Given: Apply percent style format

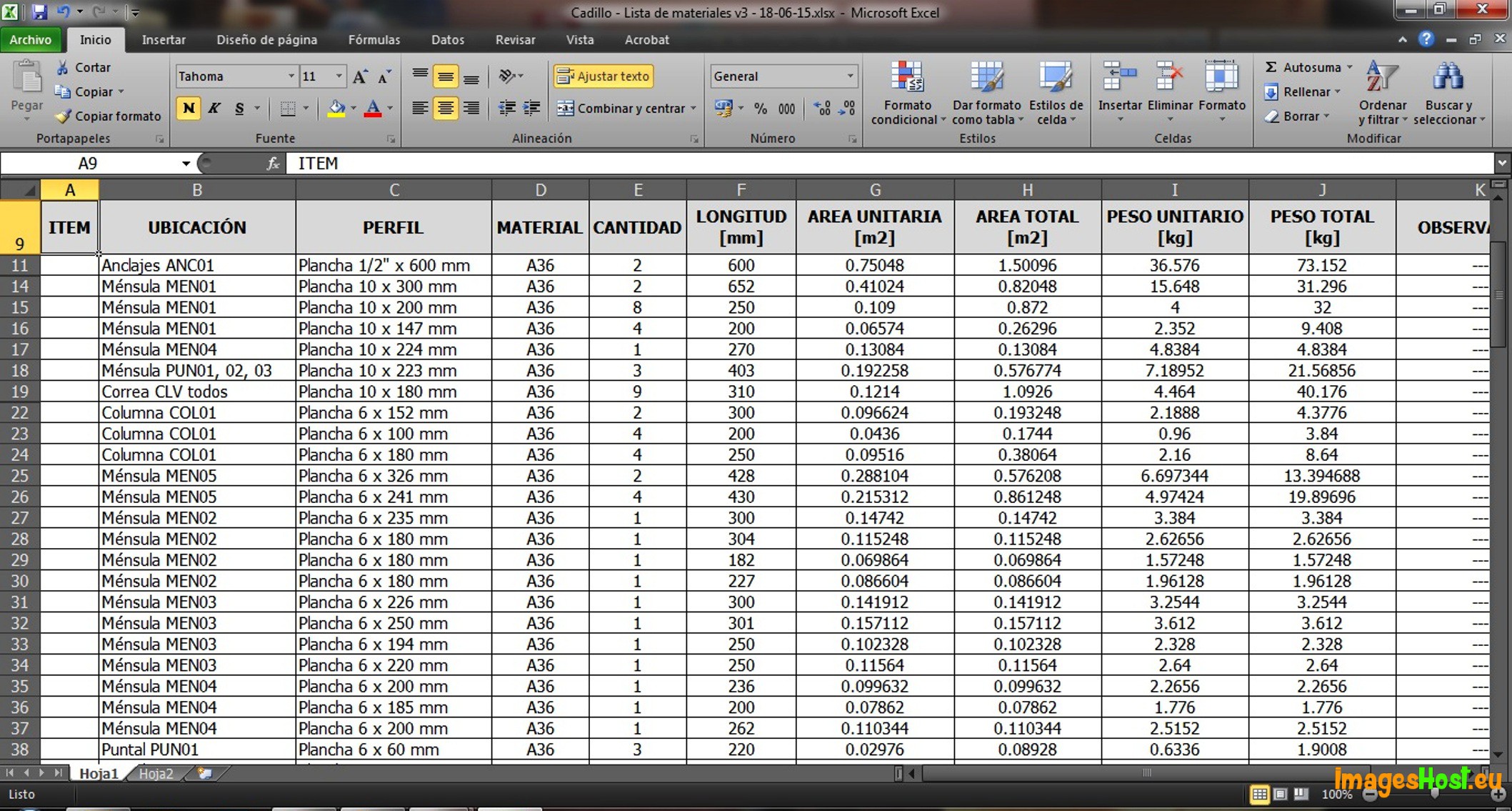Looking at the screenshot, I should [x=761, y=109].
